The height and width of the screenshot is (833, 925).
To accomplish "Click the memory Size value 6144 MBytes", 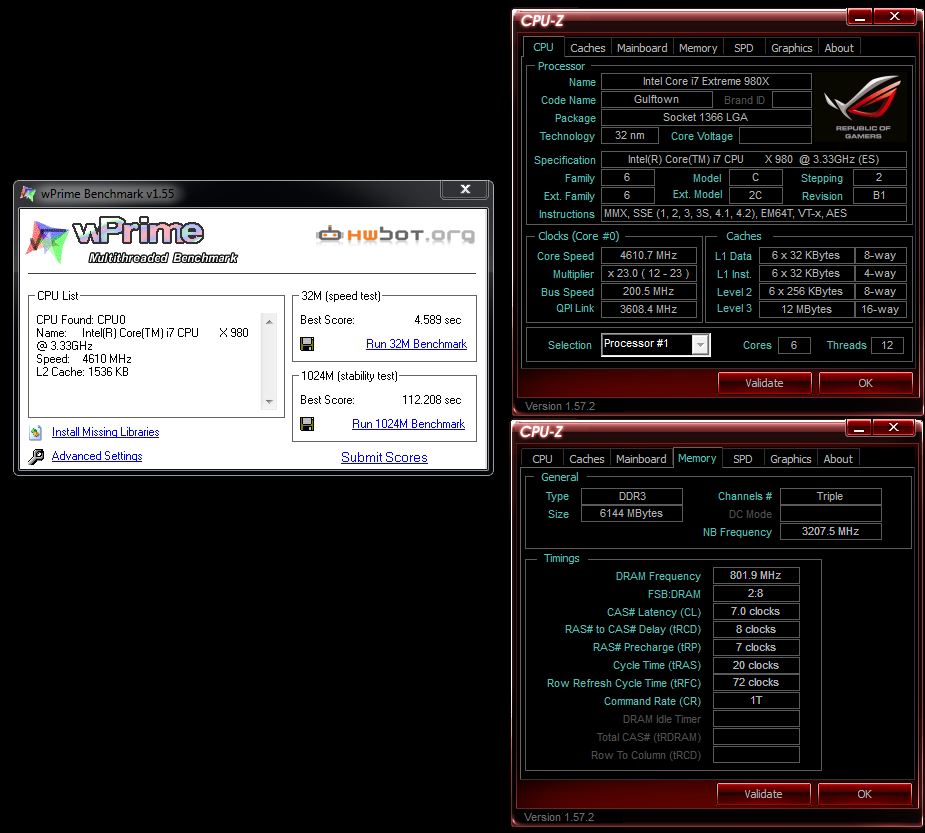I will (x=632, y=514).
